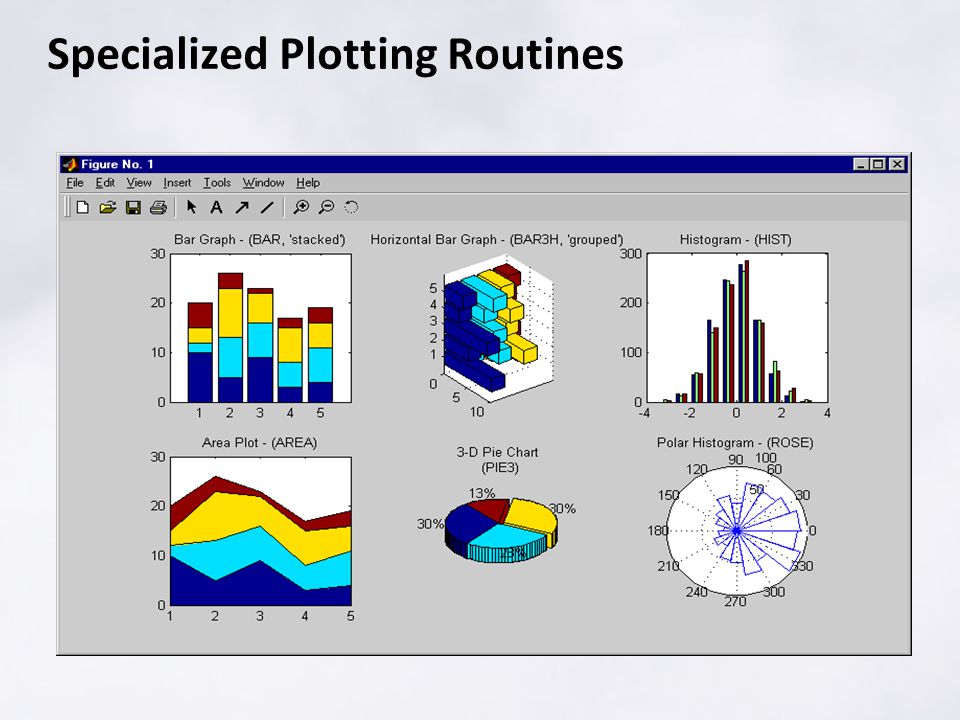Select the arrow pointer edit tool
Screen dimensions: 960x720
click(191, 207)
